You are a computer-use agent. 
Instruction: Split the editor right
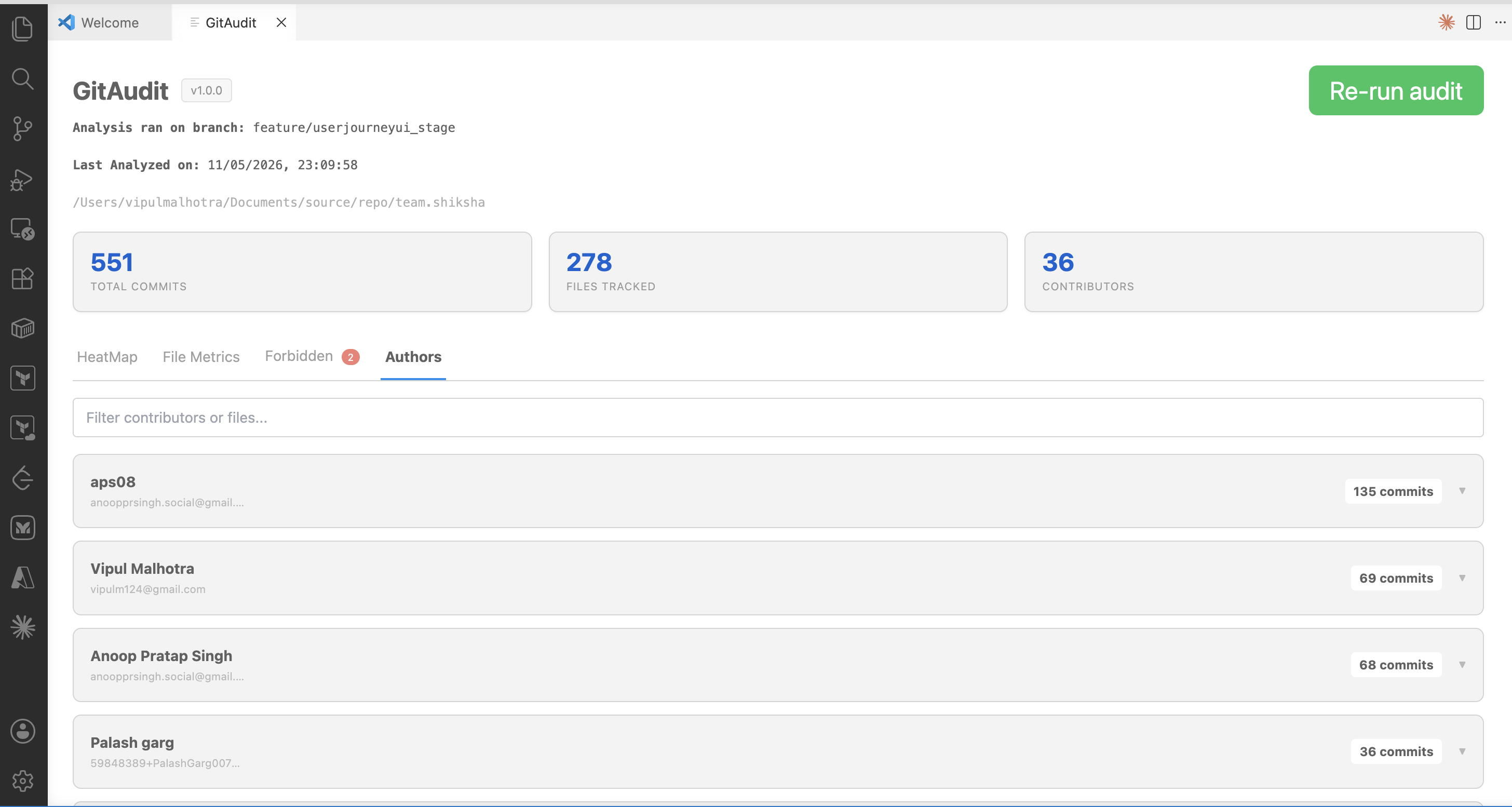[1473, 22]
